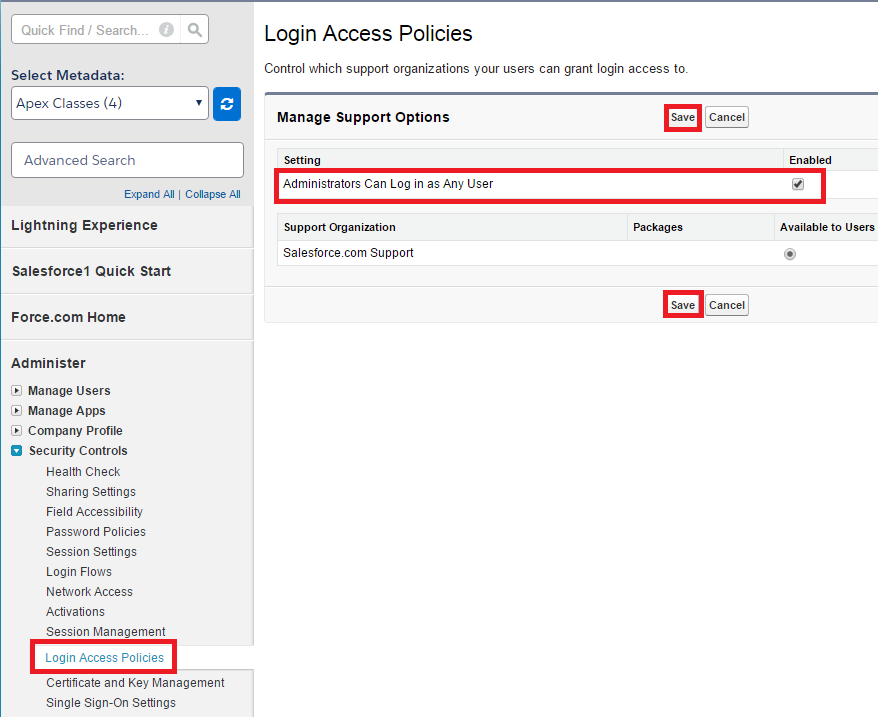This screenshot has height=717, width=878.
Task: Click the search magnifier icon
Action: pyautogui.click(x=195, y=30)
